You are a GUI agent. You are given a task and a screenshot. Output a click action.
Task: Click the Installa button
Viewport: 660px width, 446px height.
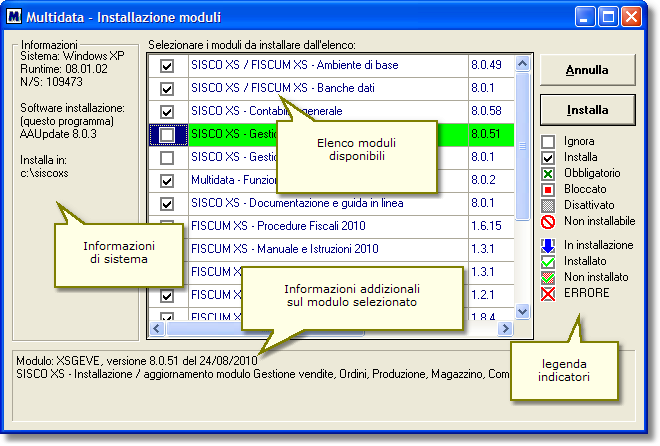coord(587,110)
